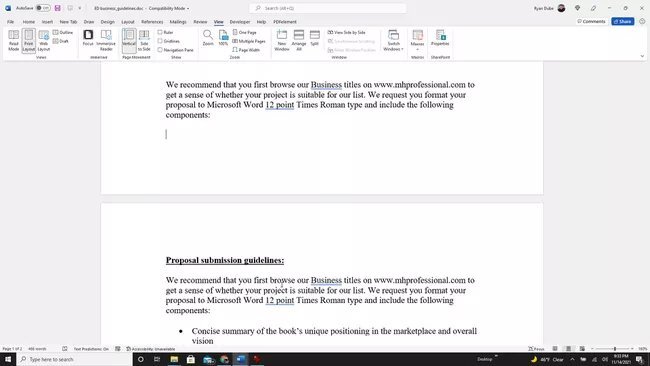650x366 pixels.
Task: Open the Zoom dialog magnifier icon
Action: 208,38
